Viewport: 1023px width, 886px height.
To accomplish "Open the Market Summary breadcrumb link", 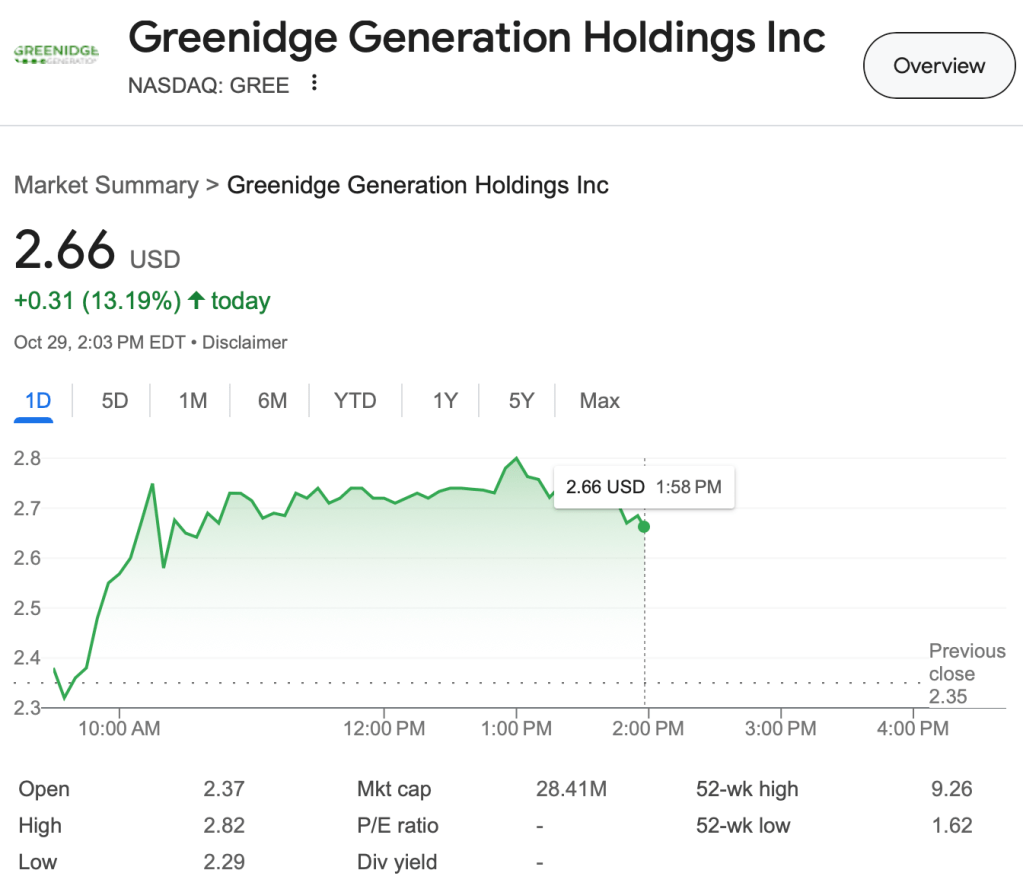I will coord(106,185).
